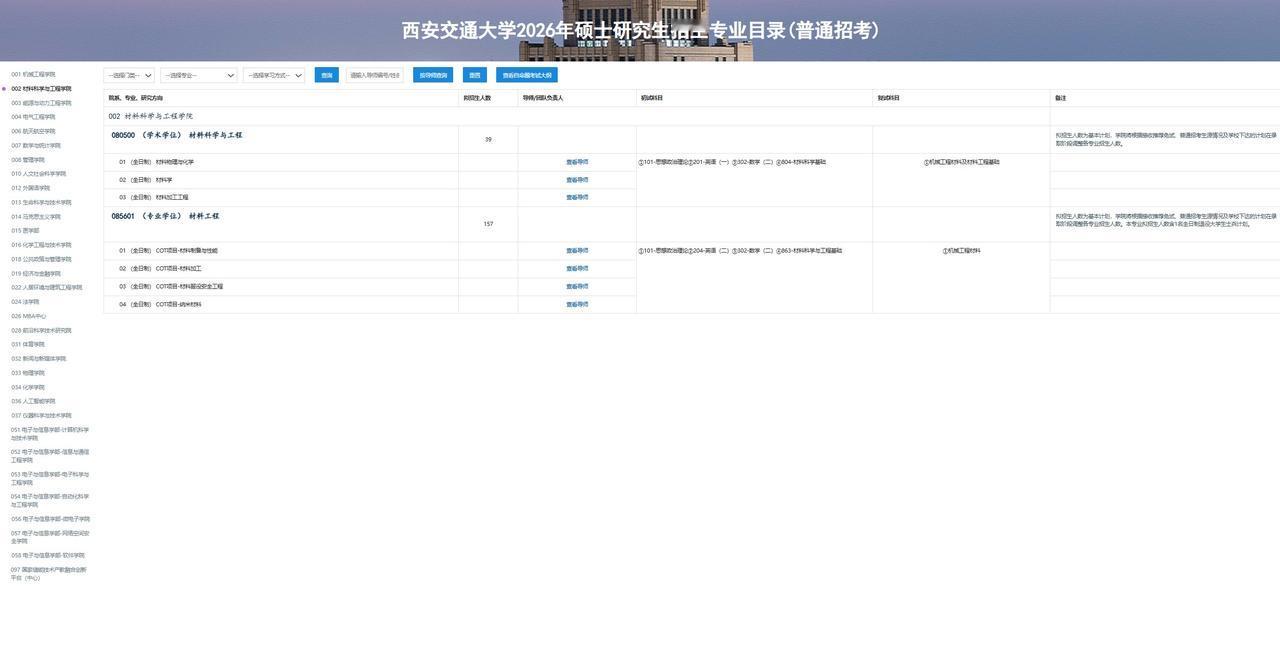Select 004 电气工程学院 in sidebar
The width and height of the screenshot is (1280, 646).
point(33,117)
